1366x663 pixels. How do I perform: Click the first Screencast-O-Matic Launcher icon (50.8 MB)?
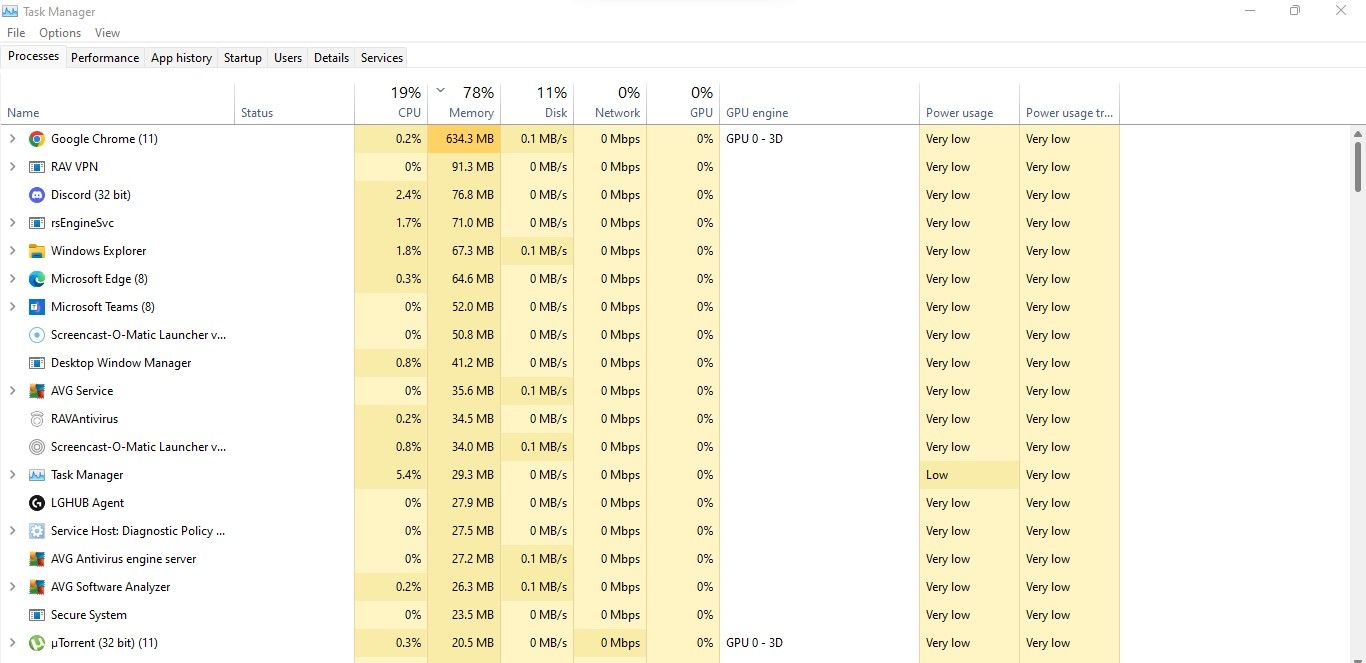click(37, 335)
